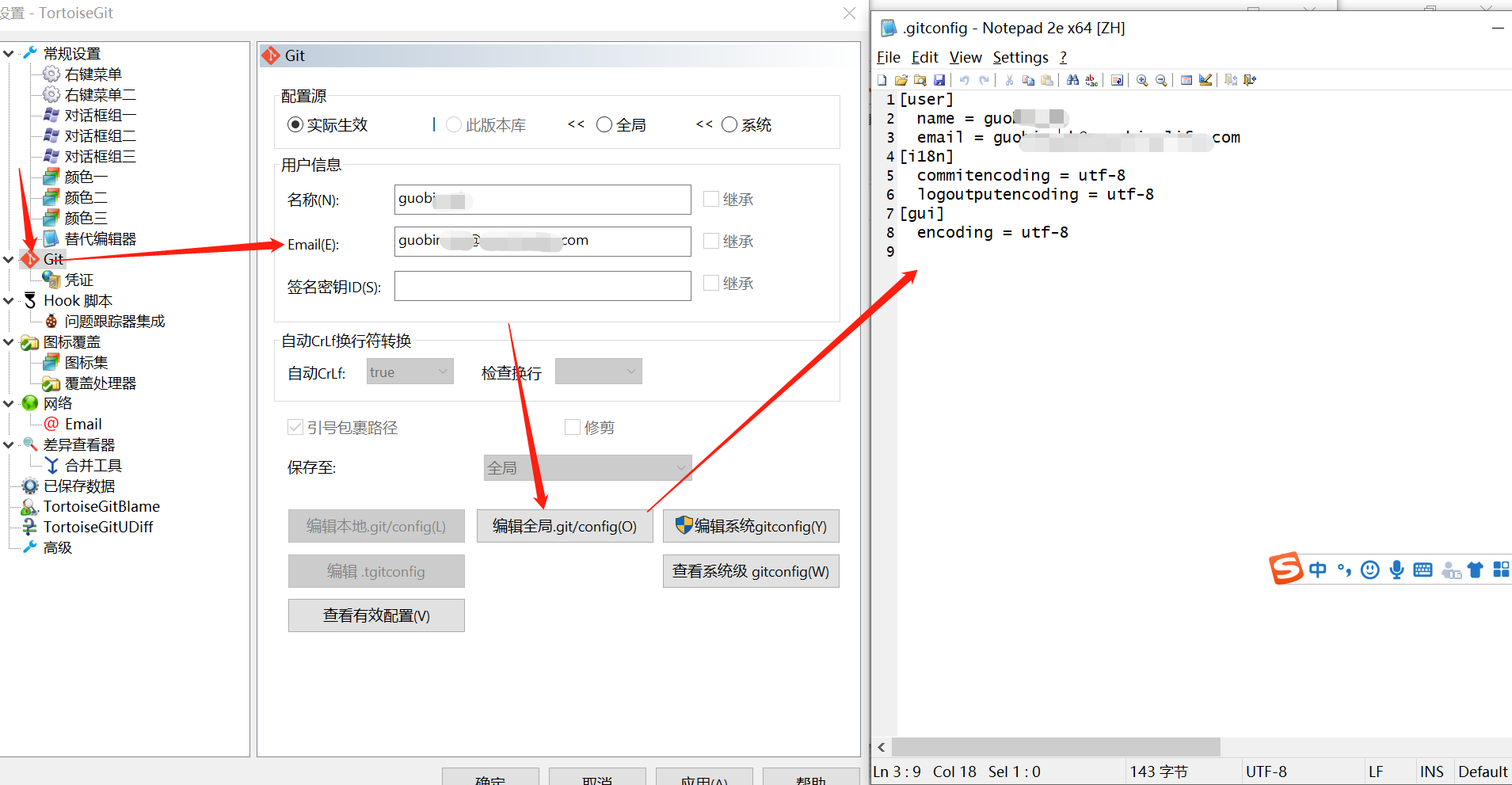Click the Save and exit door icon
The width and height of the screenshot is (1512, 785).
(1231, 80)
